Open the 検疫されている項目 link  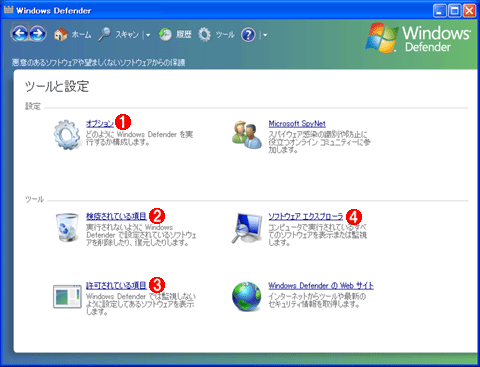tap(116, 217)
